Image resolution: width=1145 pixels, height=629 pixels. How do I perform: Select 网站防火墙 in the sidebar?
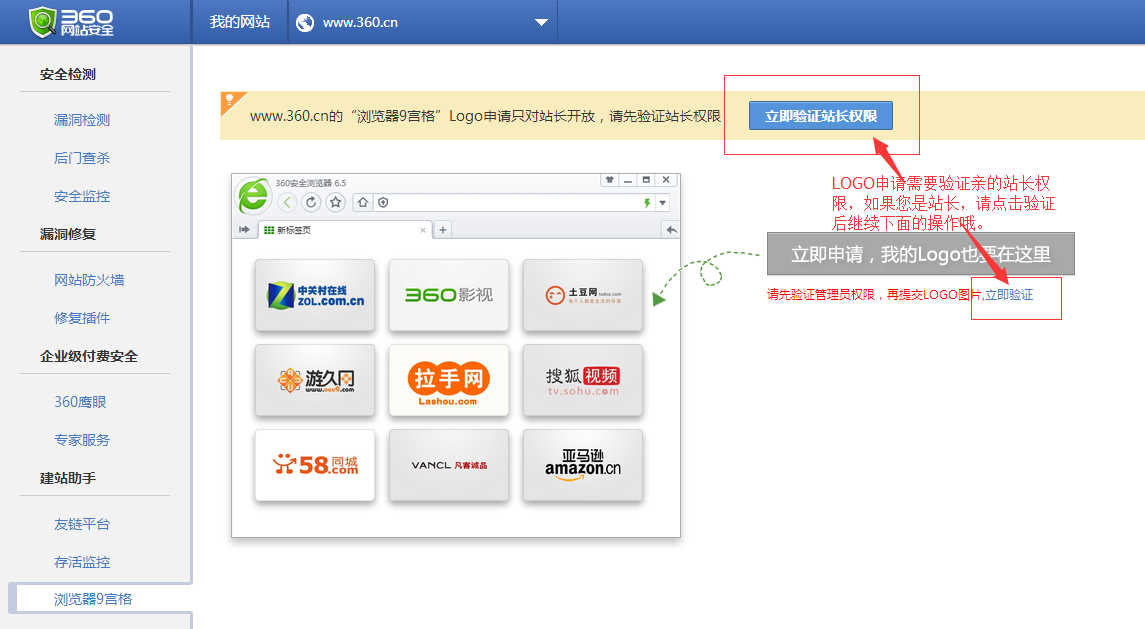tap(89, 280)
